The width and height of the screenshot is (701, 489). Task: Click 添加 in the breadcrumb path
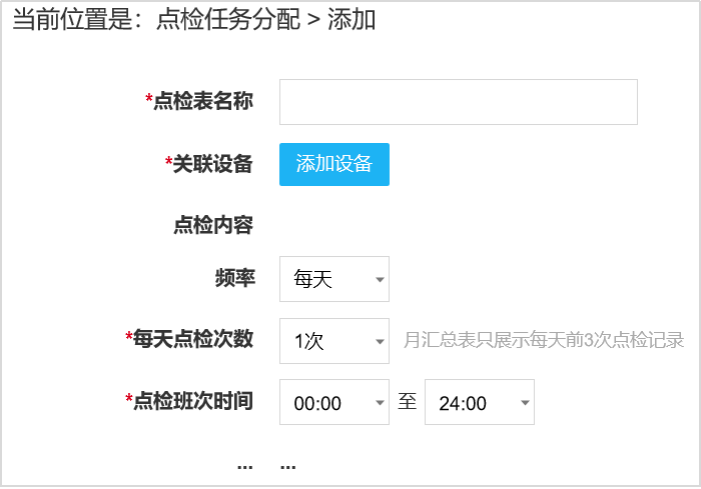351,20
